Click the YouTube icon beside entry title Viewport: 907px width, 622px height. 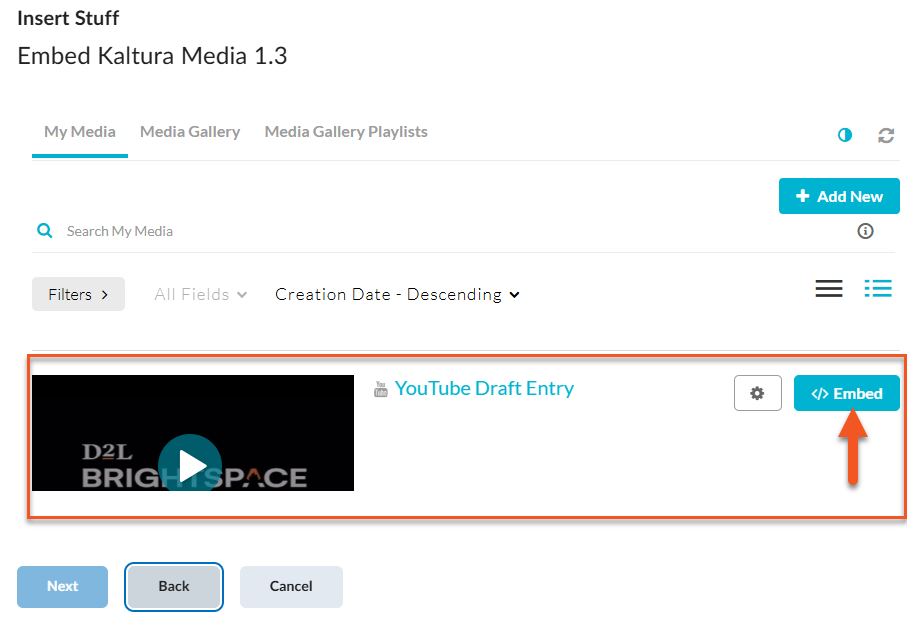click(x=380, y=389)
